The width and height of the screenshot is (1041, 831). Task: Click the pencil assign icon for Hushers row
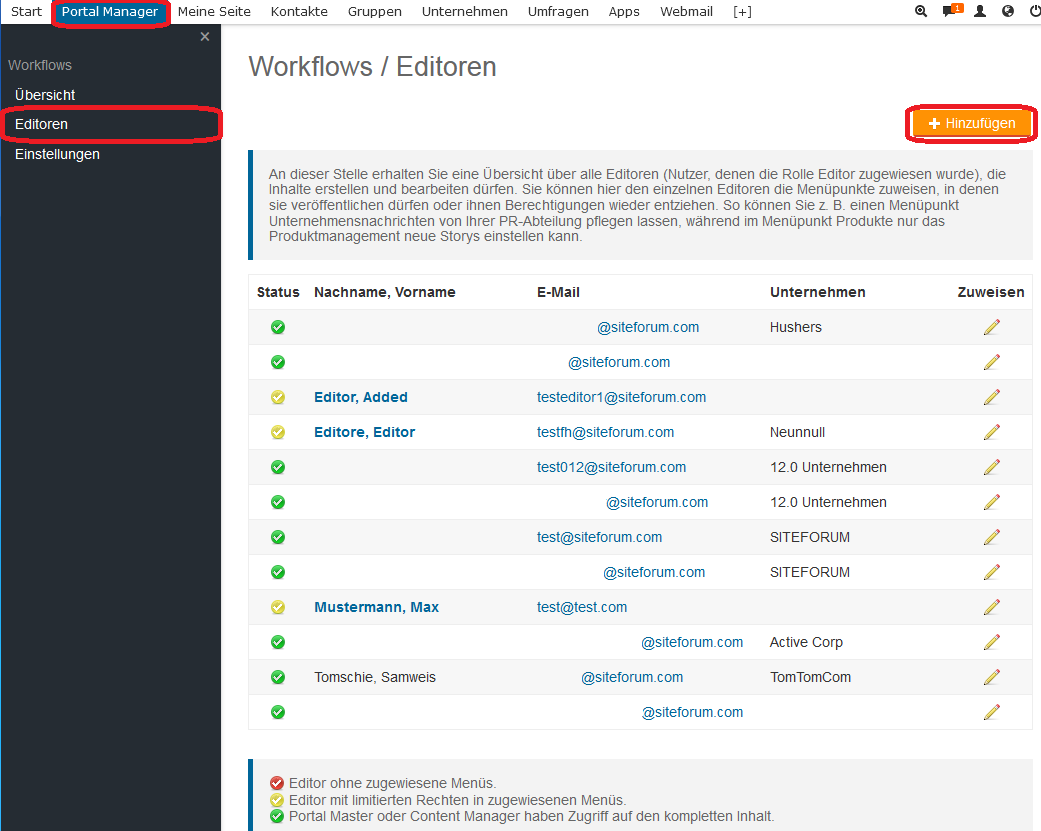991,327
